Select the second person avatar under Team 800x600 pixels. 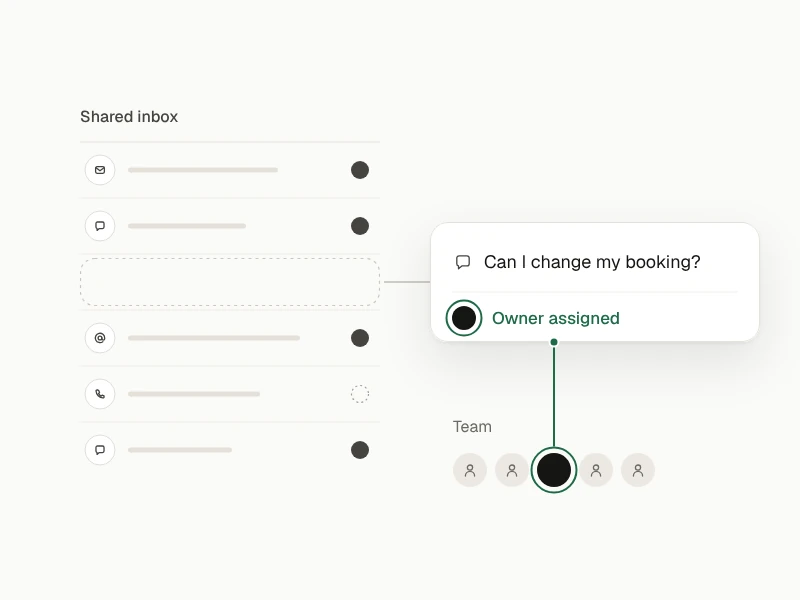[x=512, y=470]
